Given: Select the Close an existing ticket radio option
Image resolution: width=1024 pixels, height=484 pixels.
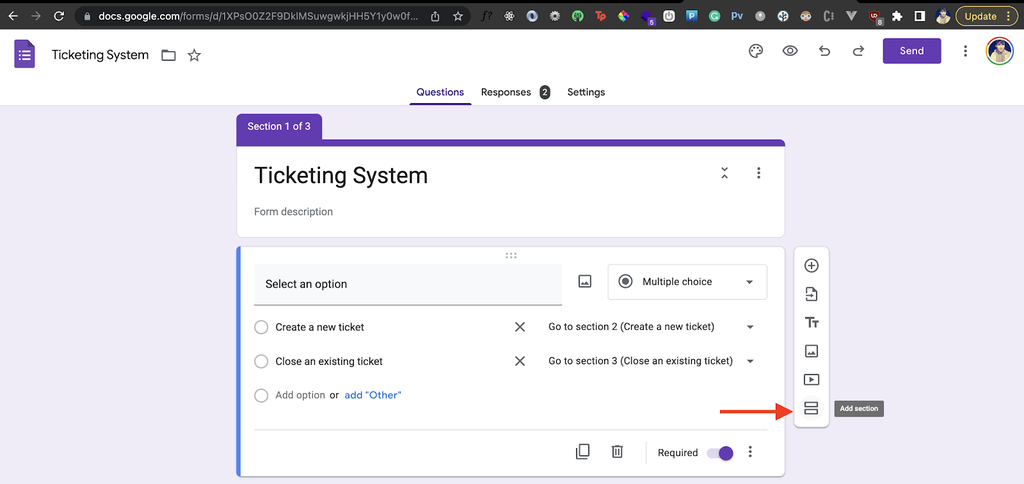Looking at the screenshot, I should point(261,361).
